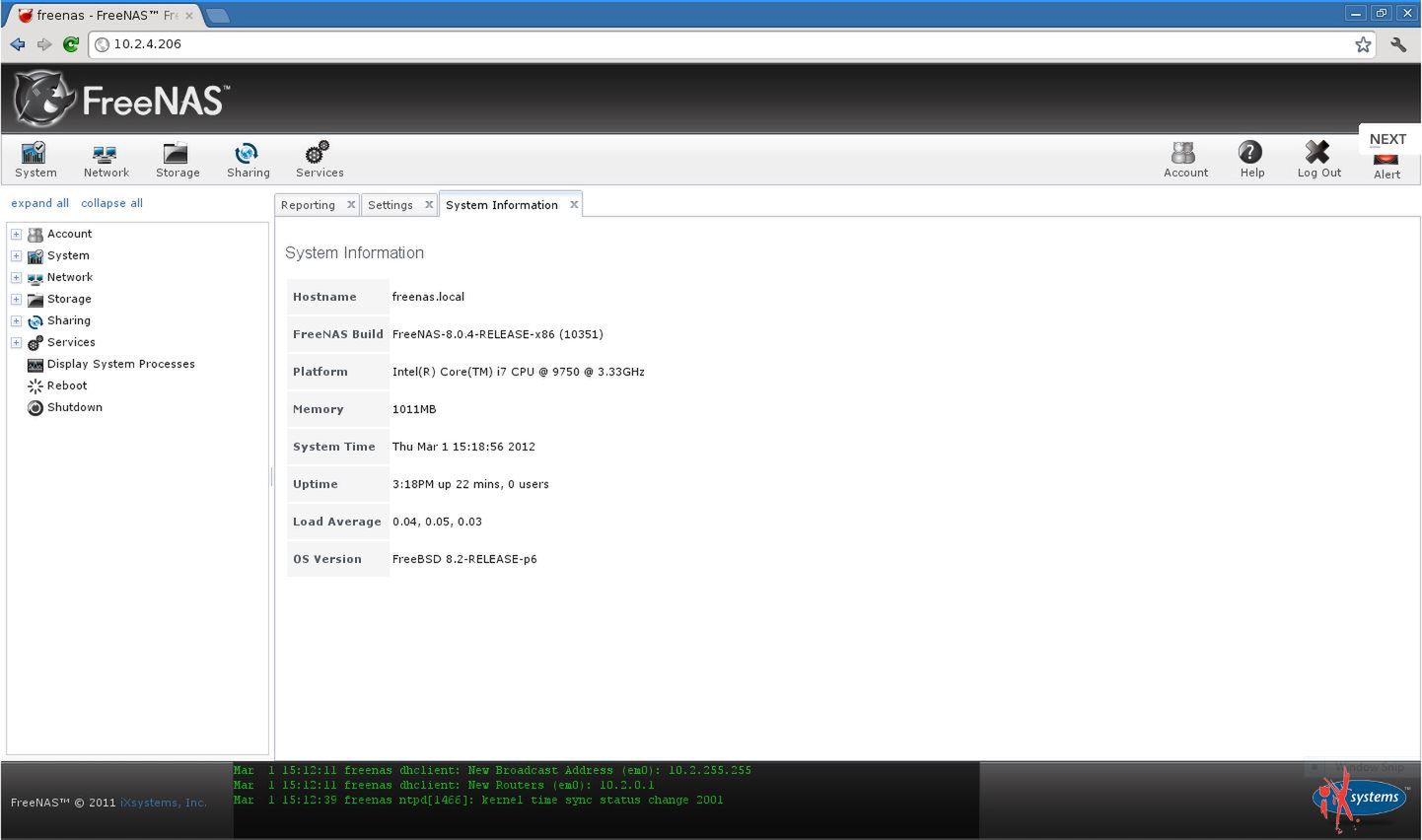1422x840 pixels.
Task: Reload the page with refresh icon
Action: (71, 44)
